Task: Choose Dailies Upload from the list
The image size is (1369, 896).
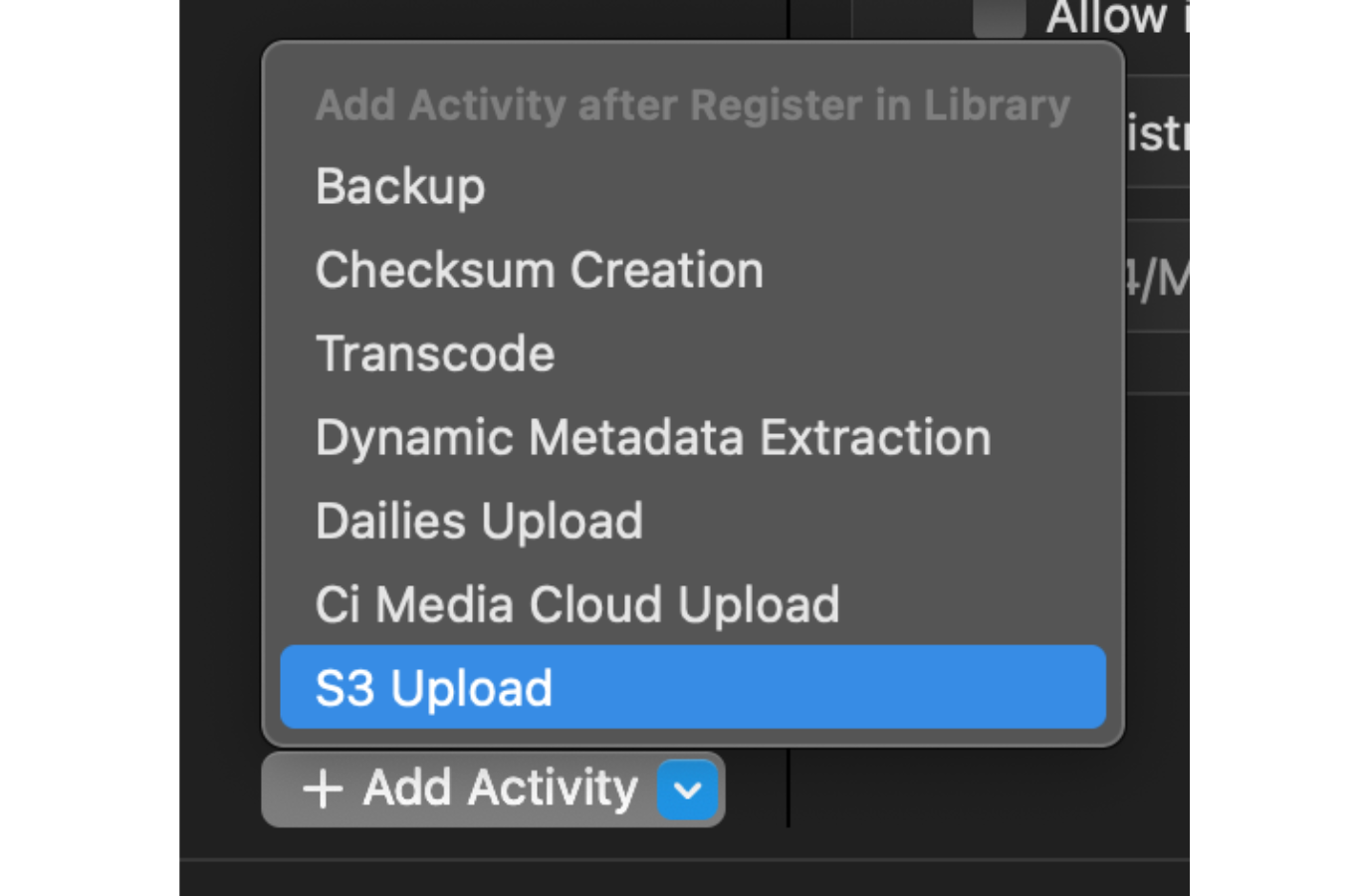Action: tap(479, 522)
